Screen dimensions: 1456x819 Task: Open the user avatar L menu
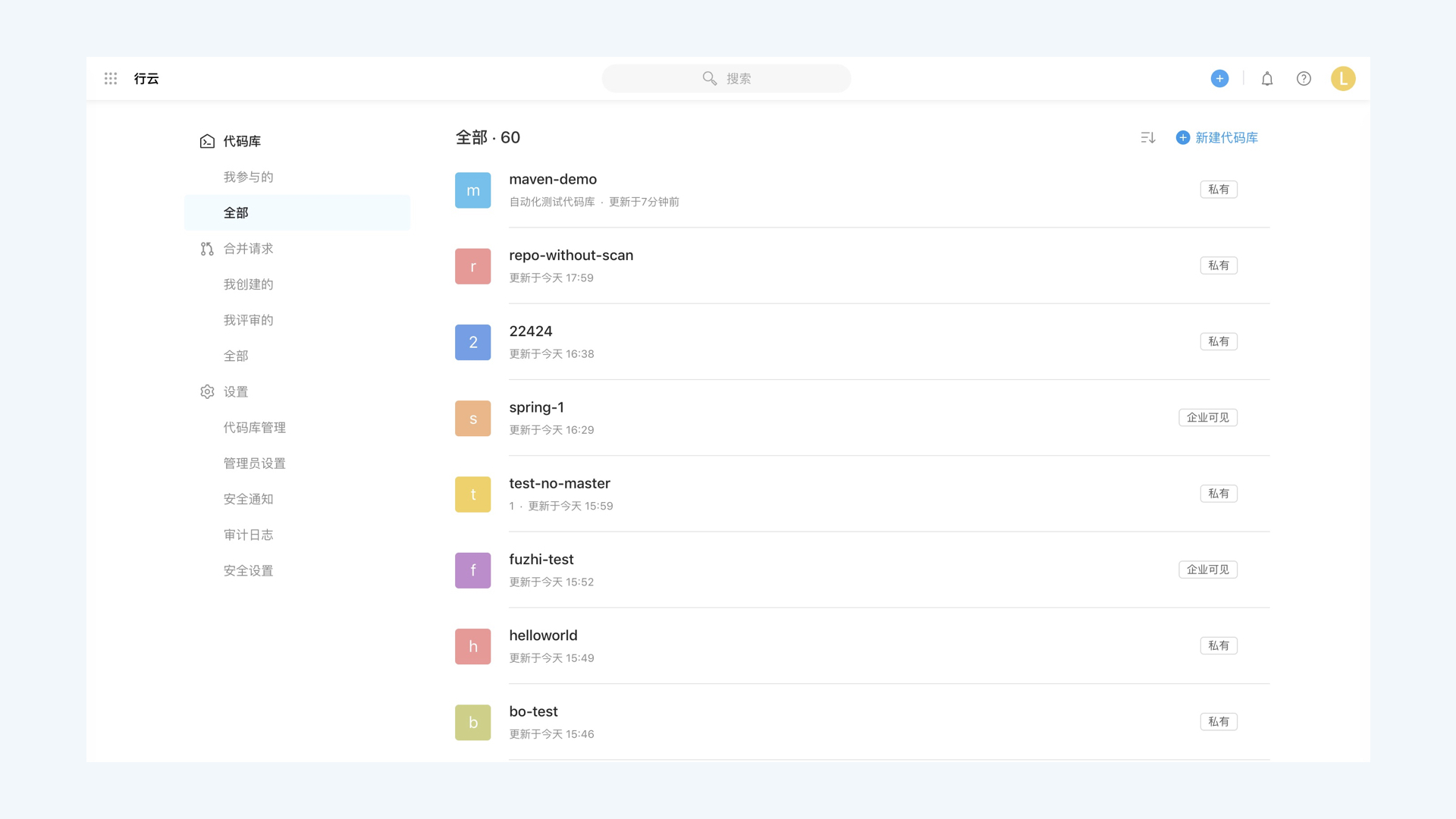(1343, 78)
